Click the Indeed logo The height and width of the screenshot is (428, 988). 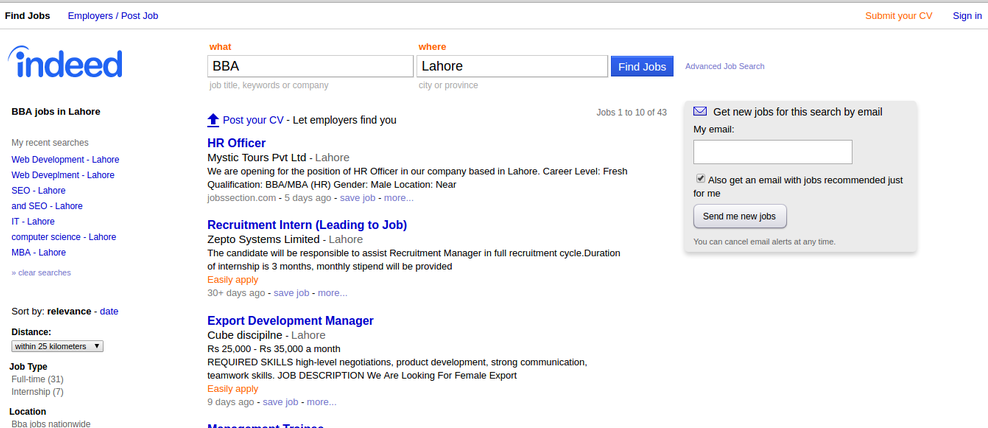65,63
